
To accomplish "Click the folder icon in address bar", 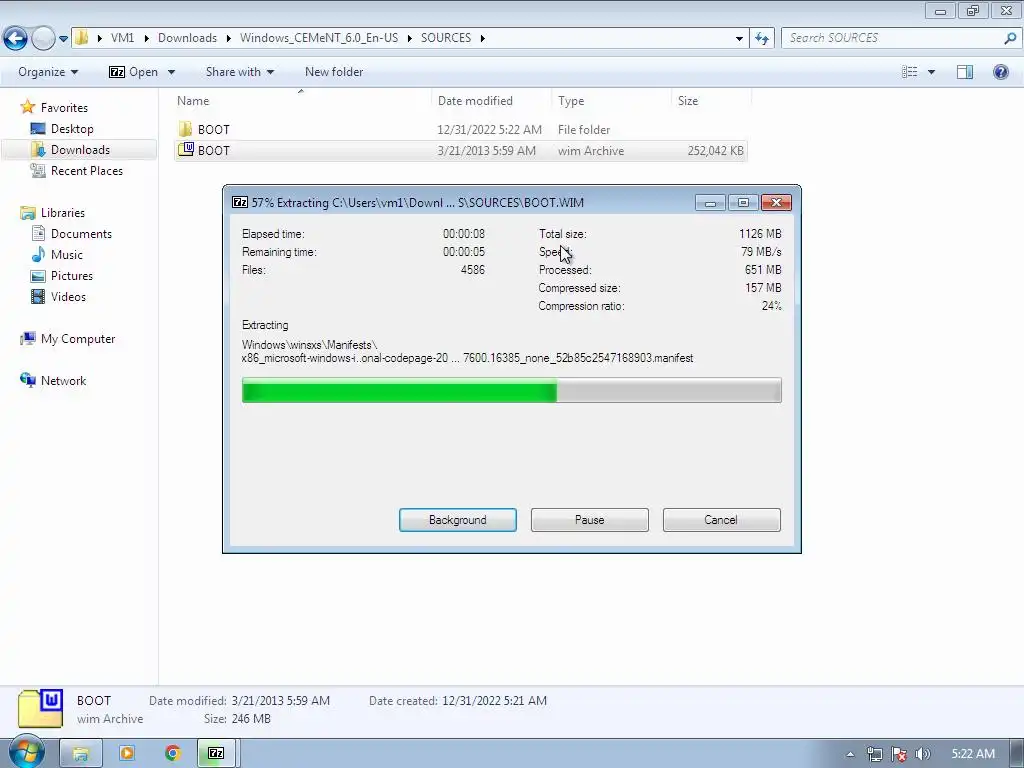I will point(82,38).
